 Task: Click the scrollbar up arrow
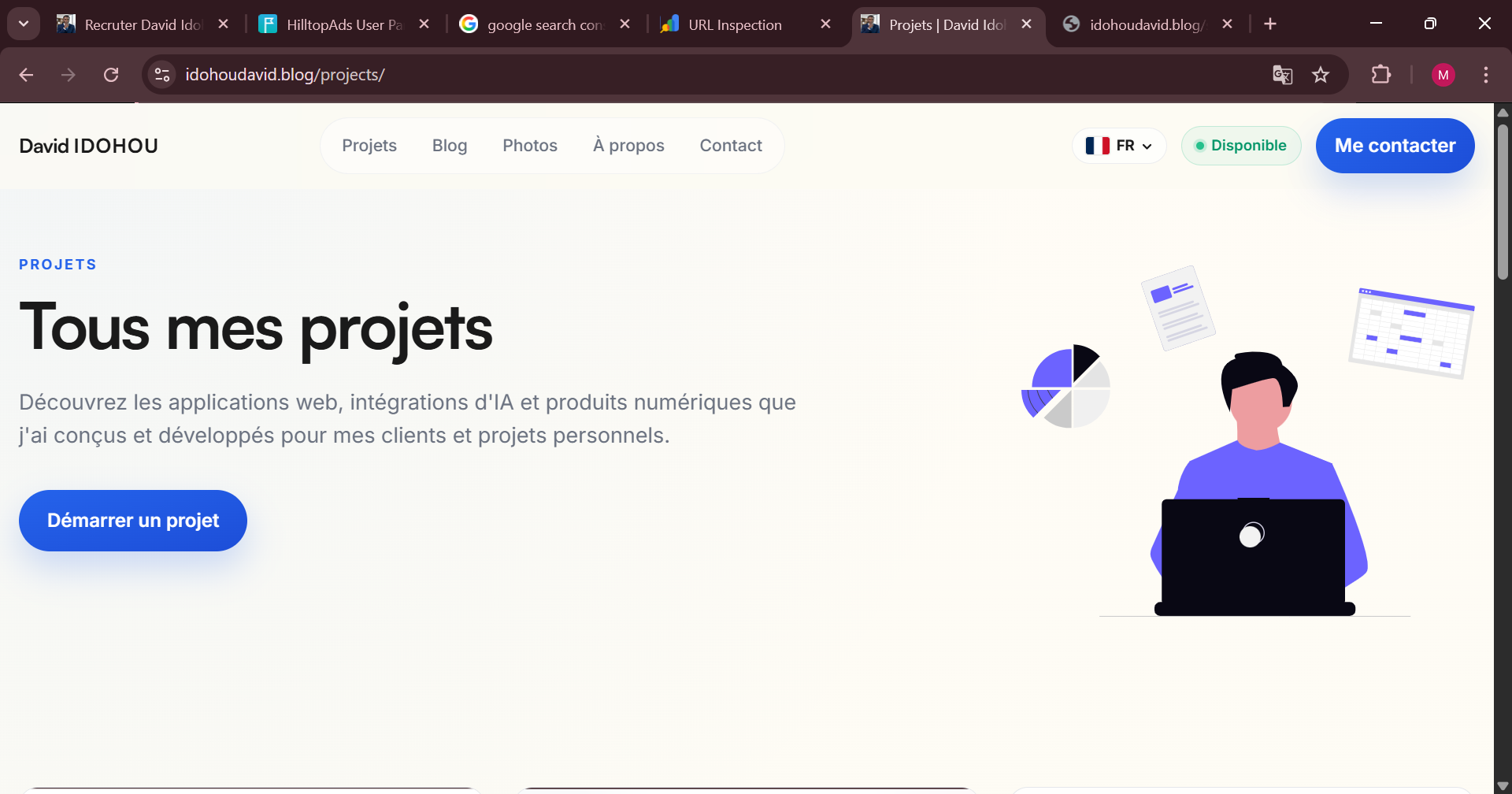click(x=1503, y=112)
